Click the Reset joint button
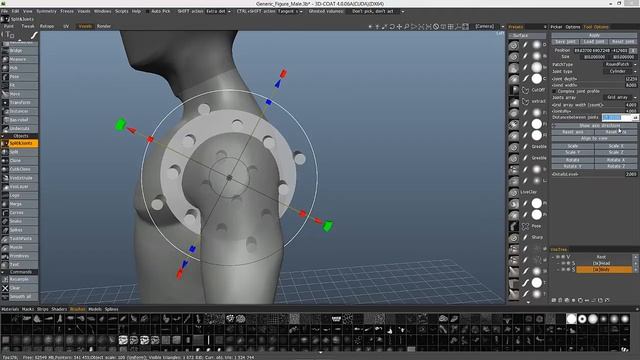Image resolution: width=640 pixels, height=360 pixels. point(623,42)
